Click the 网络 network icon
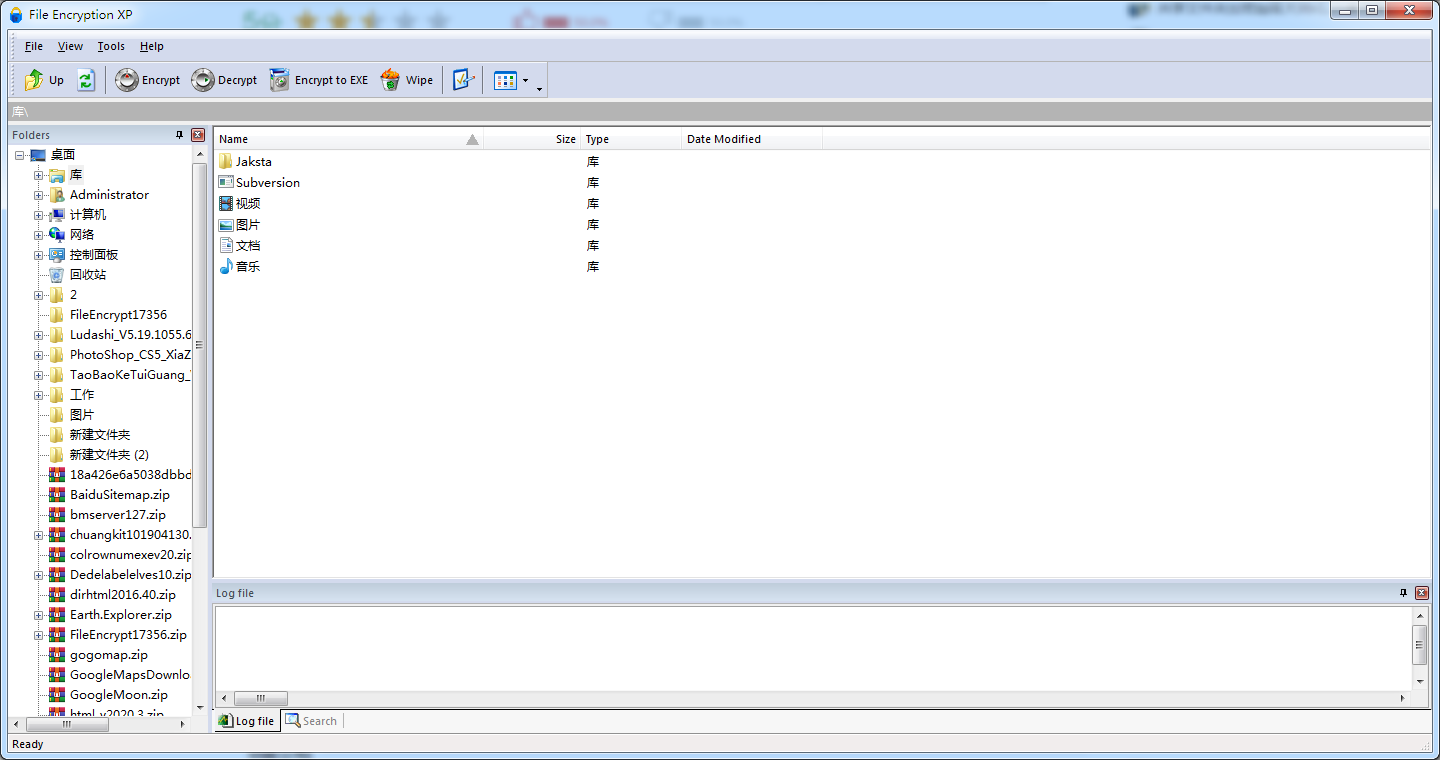Image resolution: width=1440 pixels, height=760 pixels. 57,235
